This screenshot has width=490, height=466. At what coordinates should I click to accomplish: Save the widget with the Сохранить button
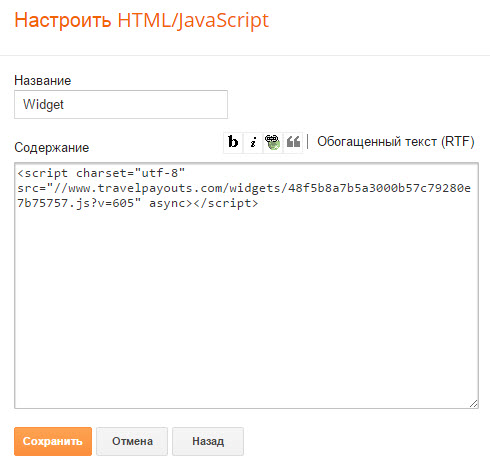[x=53, y=441]
